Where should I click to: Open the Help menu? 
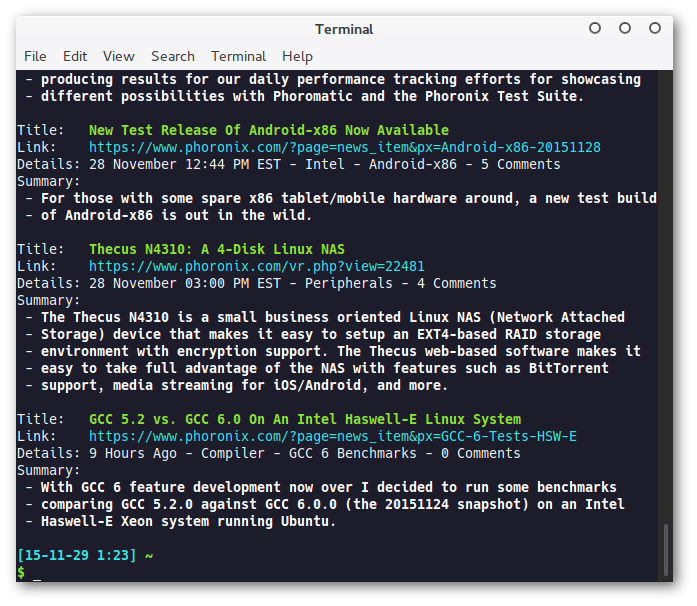[297, 56]
